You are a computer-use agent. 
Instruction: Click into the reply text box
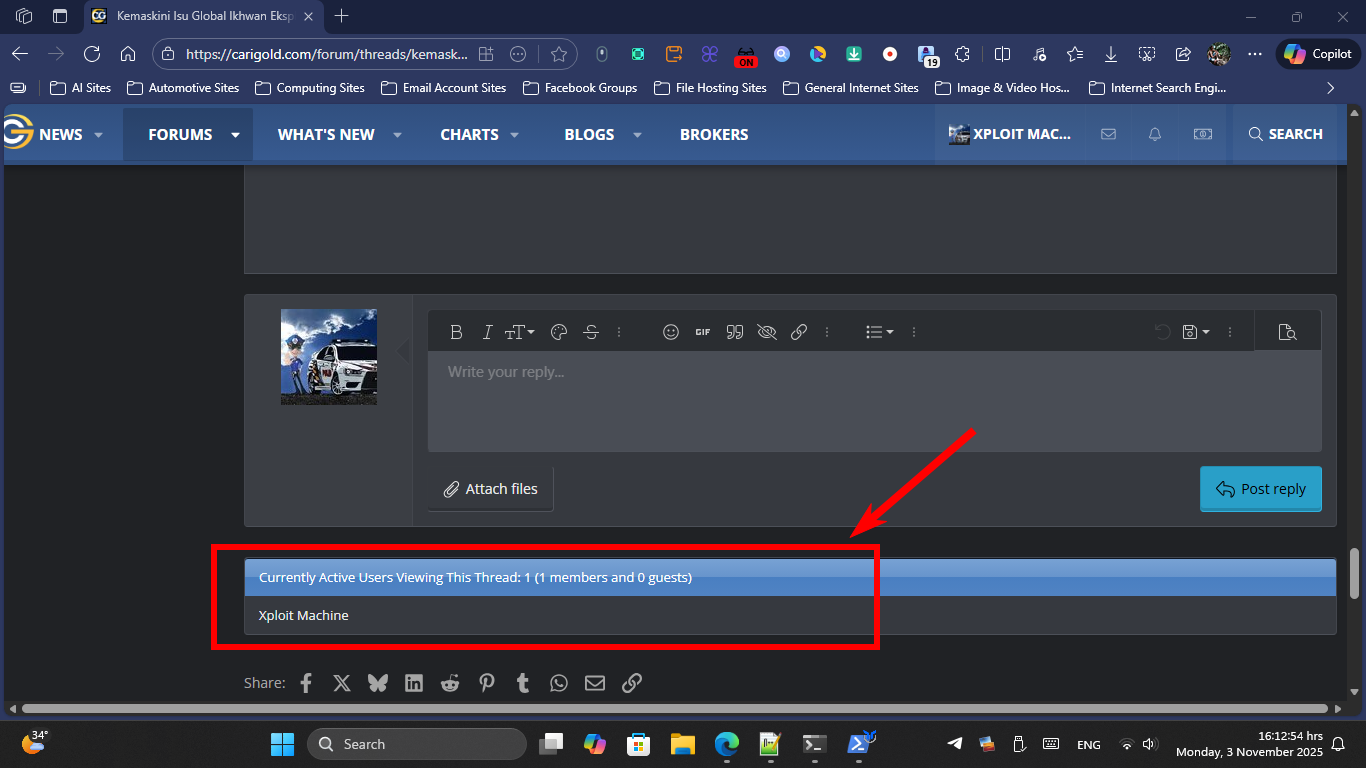pos(875,401)
